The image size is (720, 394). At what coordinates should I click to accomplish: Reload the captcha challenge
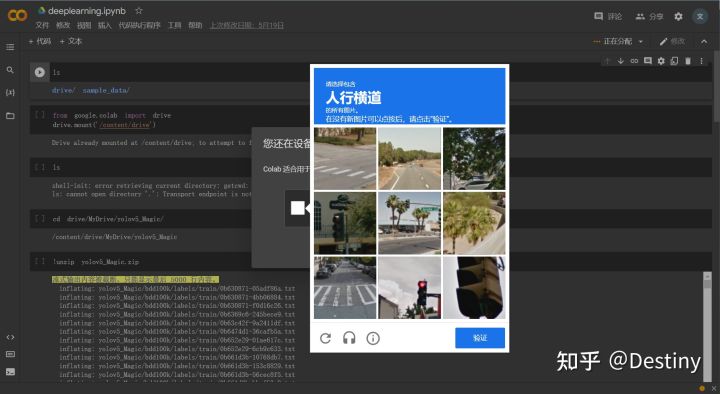point(326,338)
